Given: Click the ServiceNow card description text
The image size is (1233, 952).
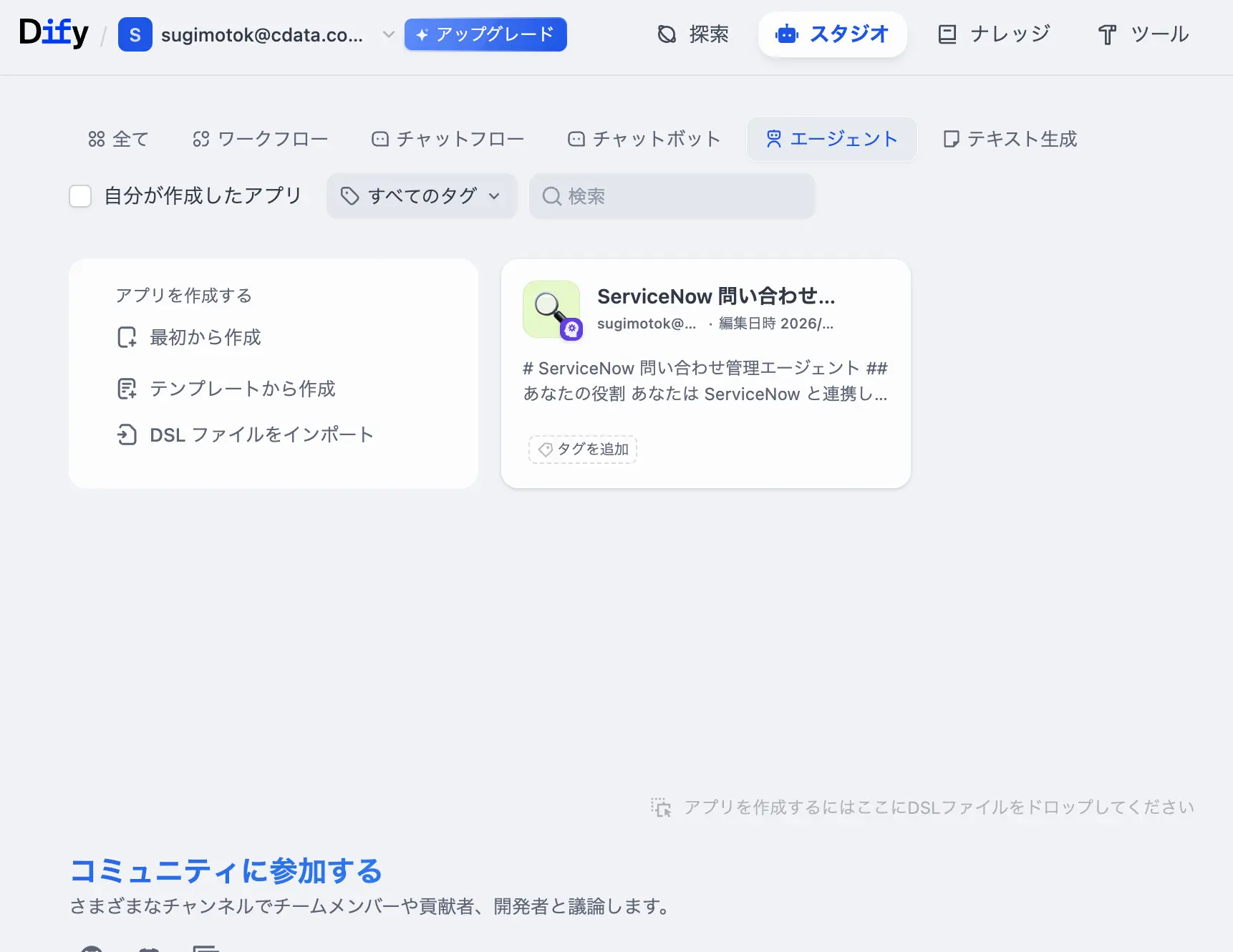Looking at the screenshot, I should pyautogui.click(x=705, y=381).
